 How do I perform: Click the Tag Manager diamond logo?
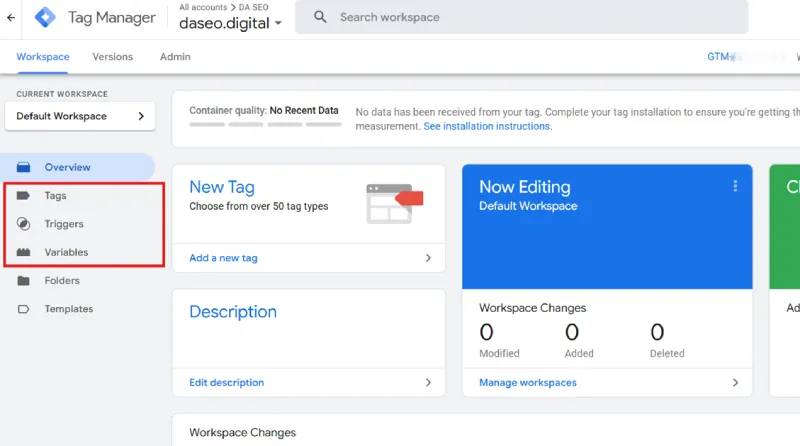coord(45,17)
